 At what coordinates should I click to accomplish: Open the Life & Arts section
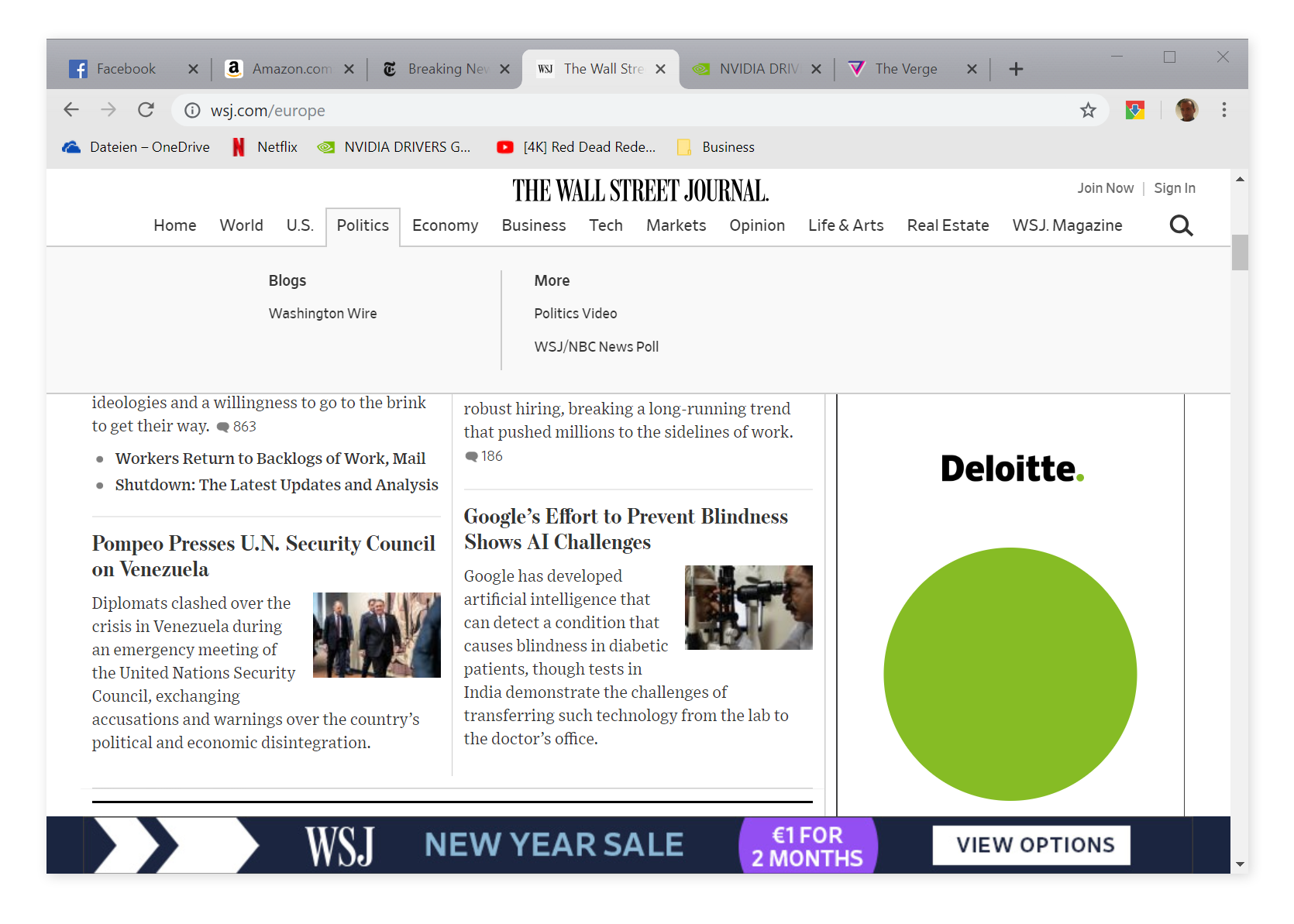[x=846, y=225]
